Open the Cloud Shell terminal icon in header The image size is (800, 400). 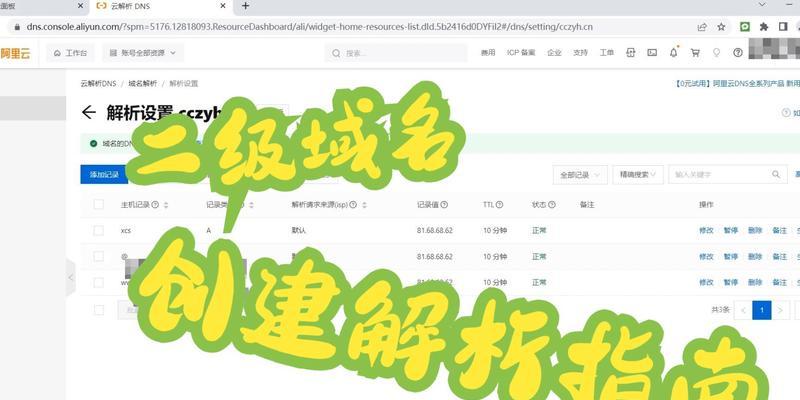coord(652,53)
